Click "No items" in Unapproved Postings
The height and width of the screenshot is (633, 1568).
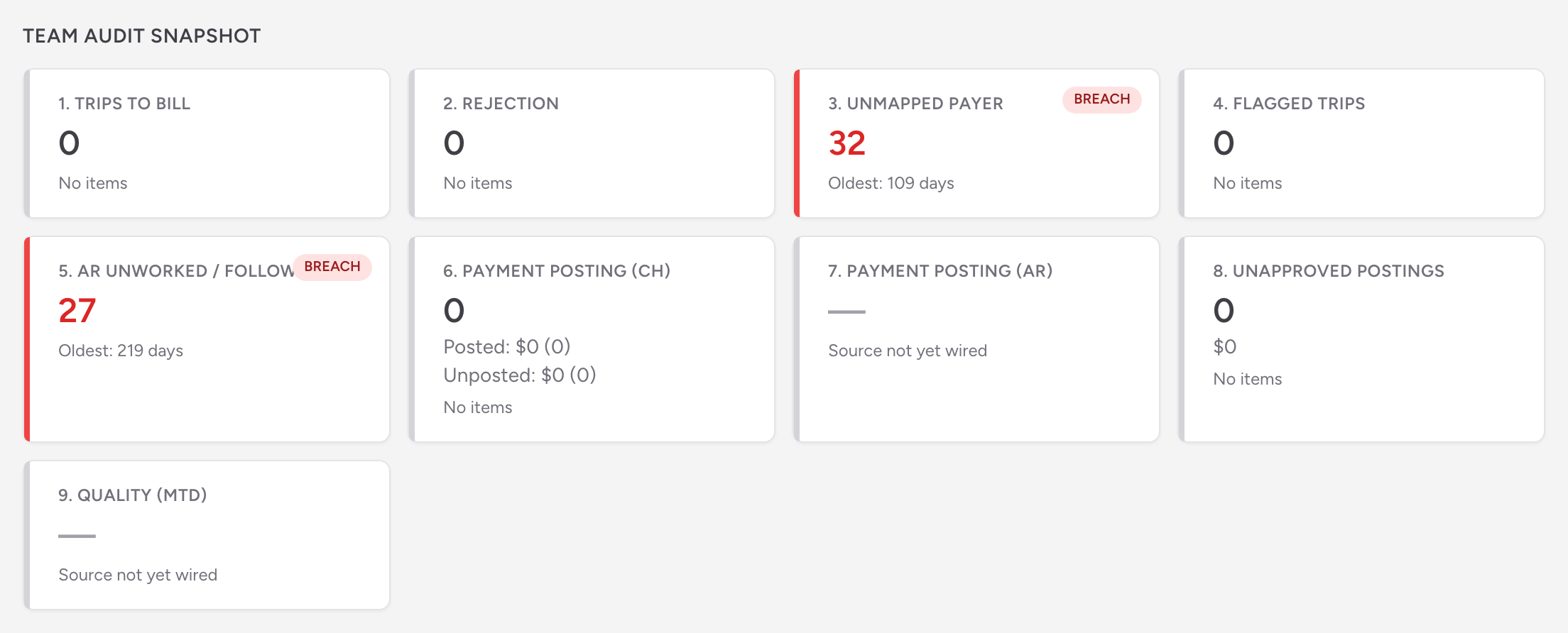[1248, 379]
